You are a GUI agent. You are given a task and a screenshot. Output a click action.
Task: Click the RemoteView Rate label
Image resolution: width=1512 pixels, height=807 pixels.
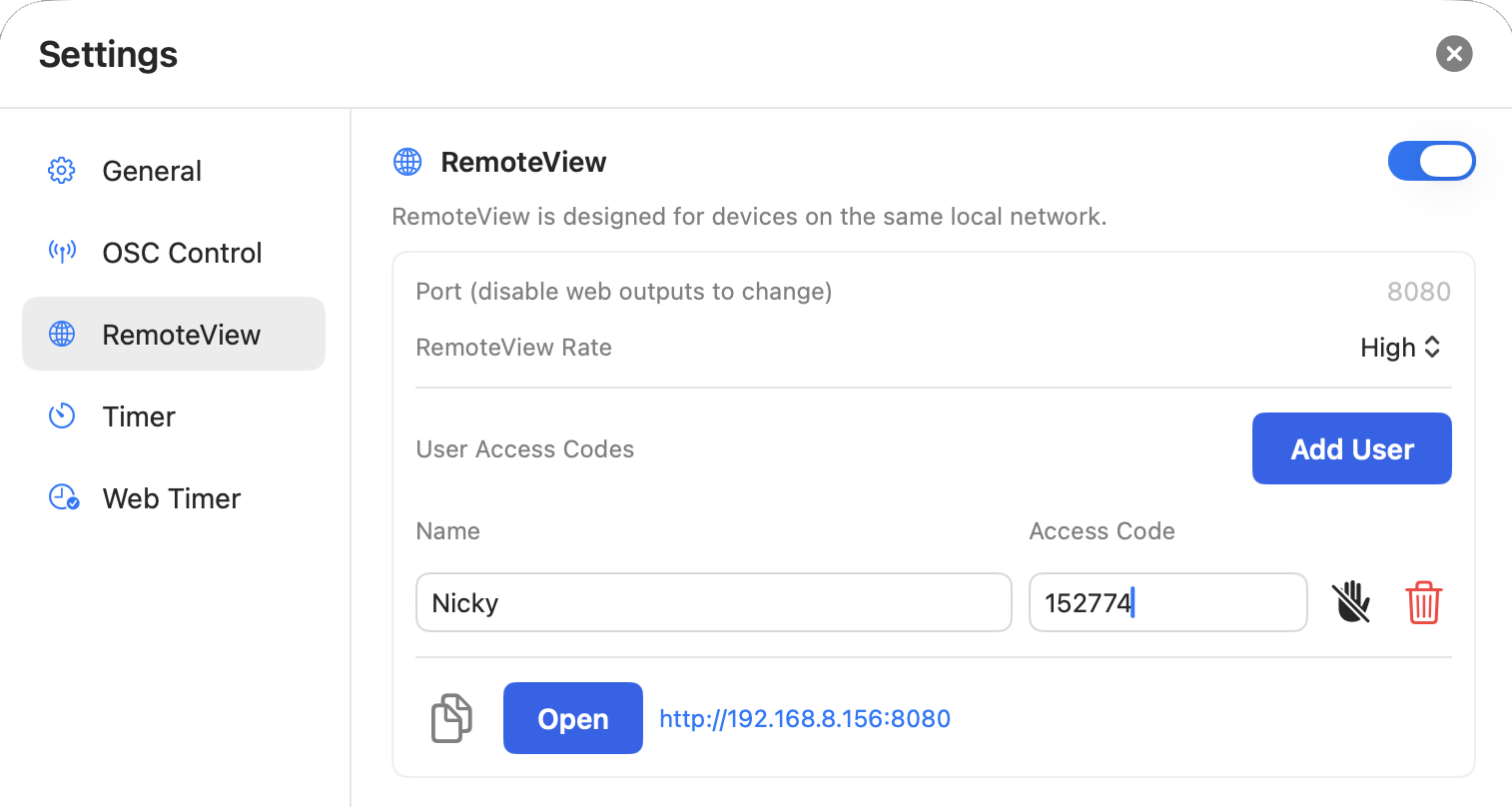[514, 348]
